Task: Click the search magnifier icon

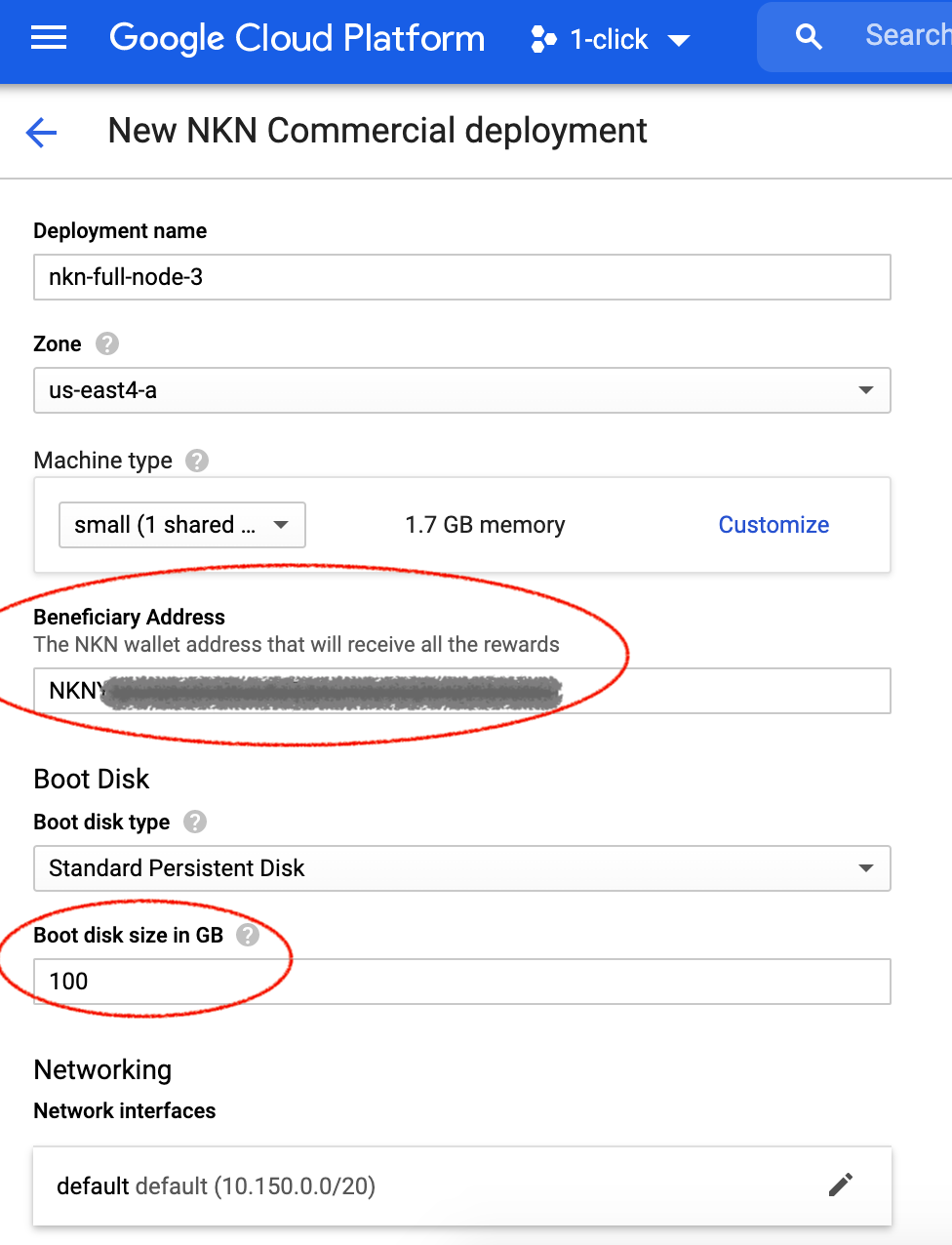Action: 809,37
